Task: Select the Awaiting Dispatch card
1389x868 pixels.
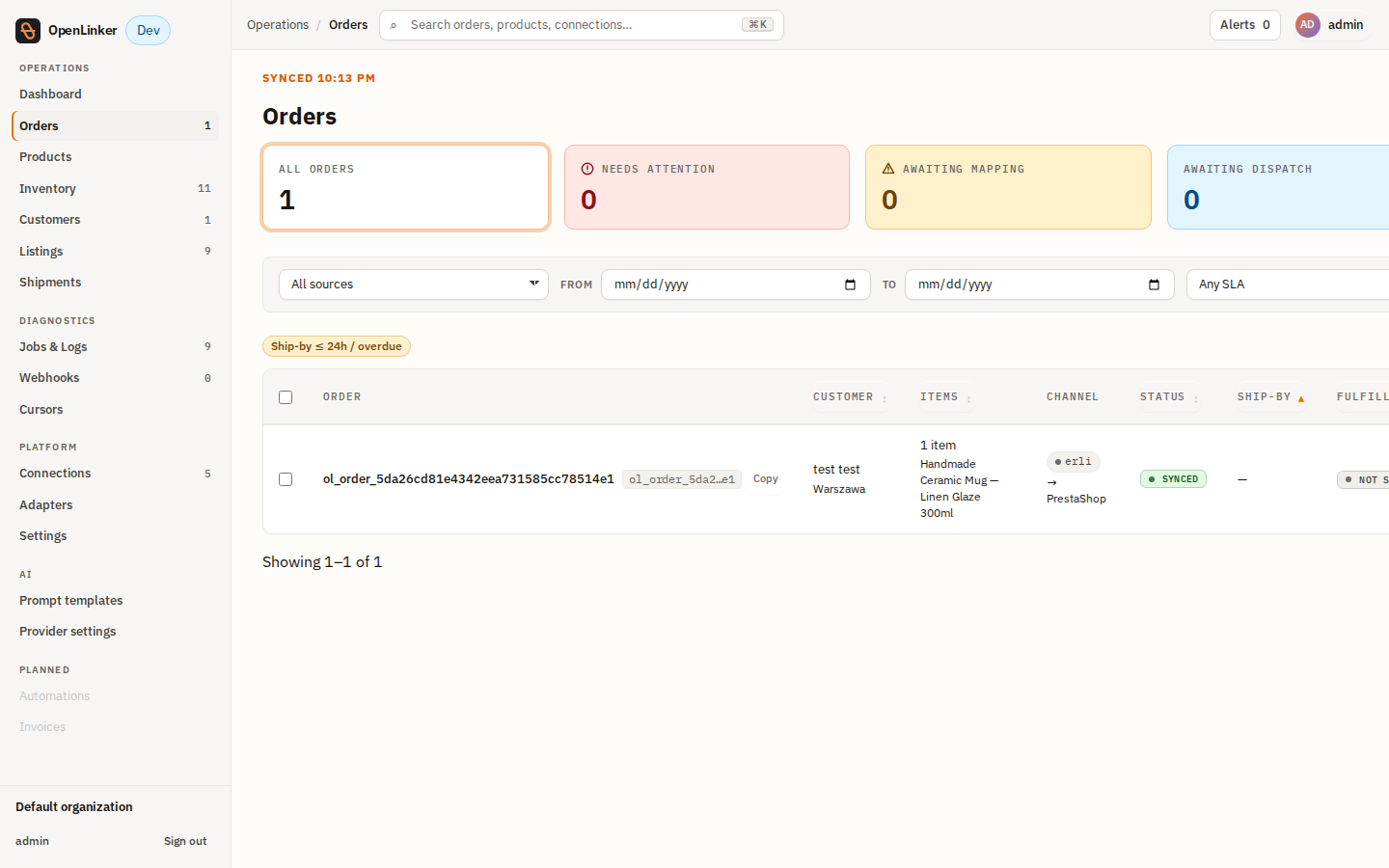Action: 1278,187
